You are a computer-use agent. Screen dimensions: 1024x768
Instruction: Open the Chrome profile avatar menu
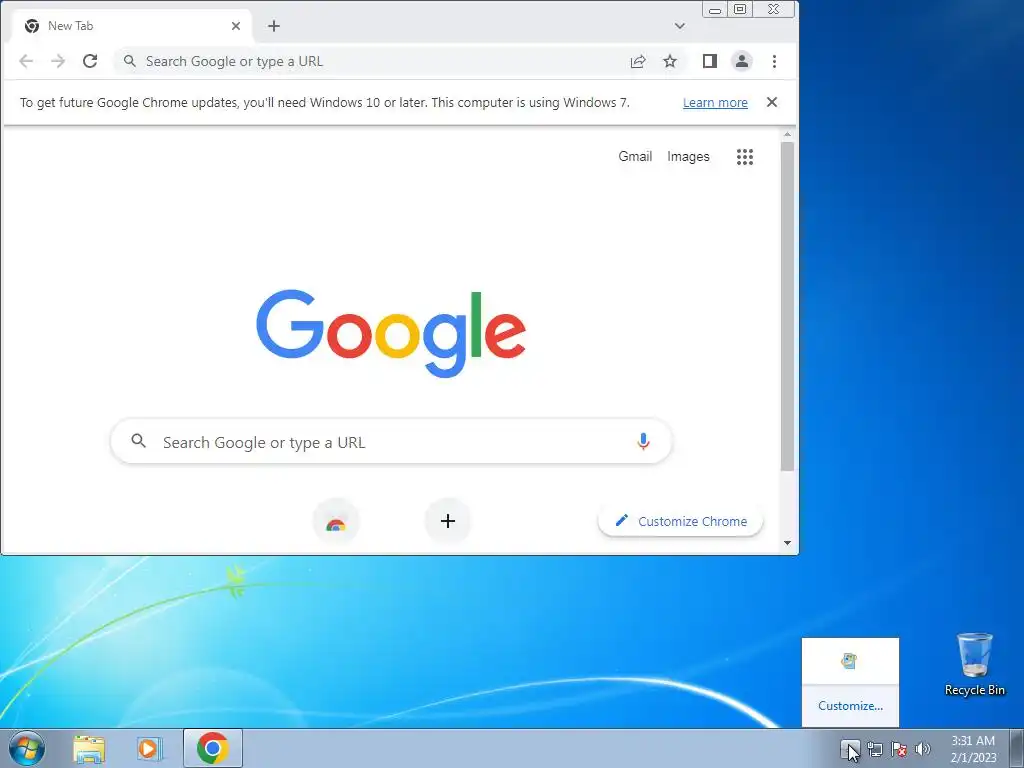(742, 61)
